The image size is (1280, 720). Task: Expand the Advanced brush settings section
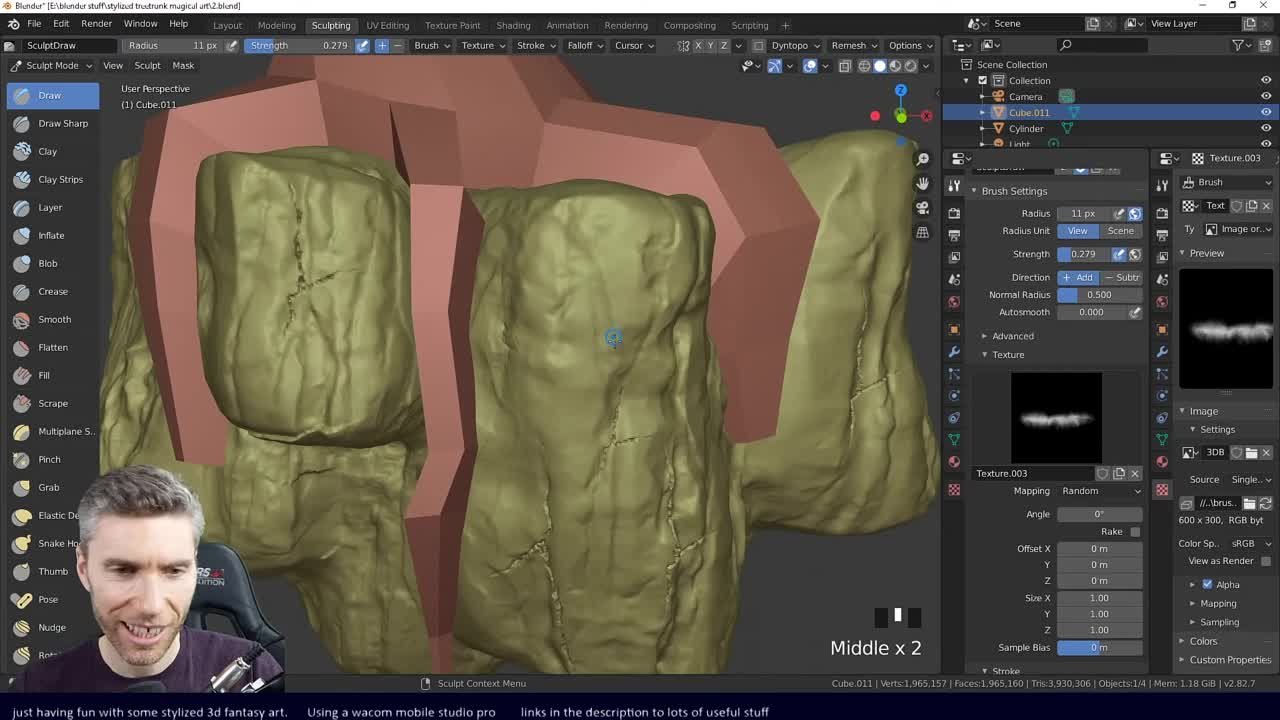click(1012, 336)
